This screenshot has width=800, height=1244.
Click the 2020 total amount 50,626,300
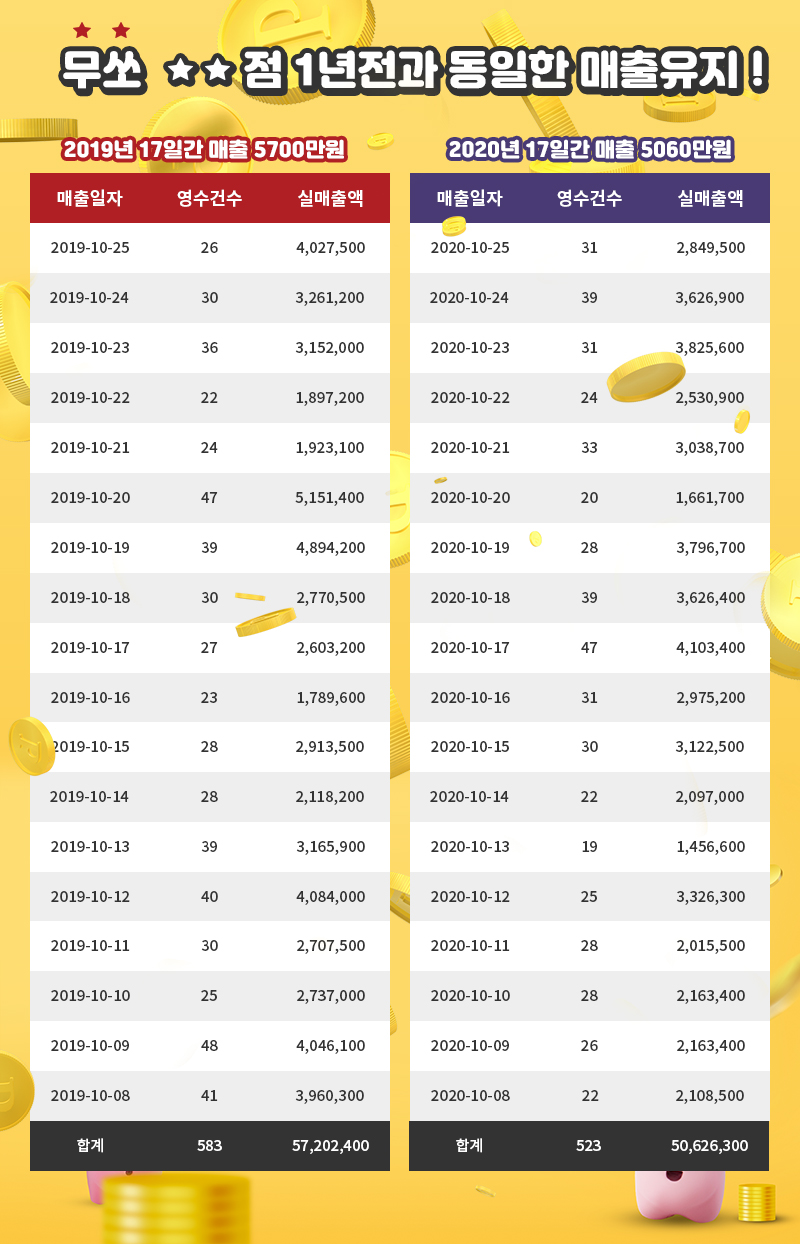[710, 1146]
